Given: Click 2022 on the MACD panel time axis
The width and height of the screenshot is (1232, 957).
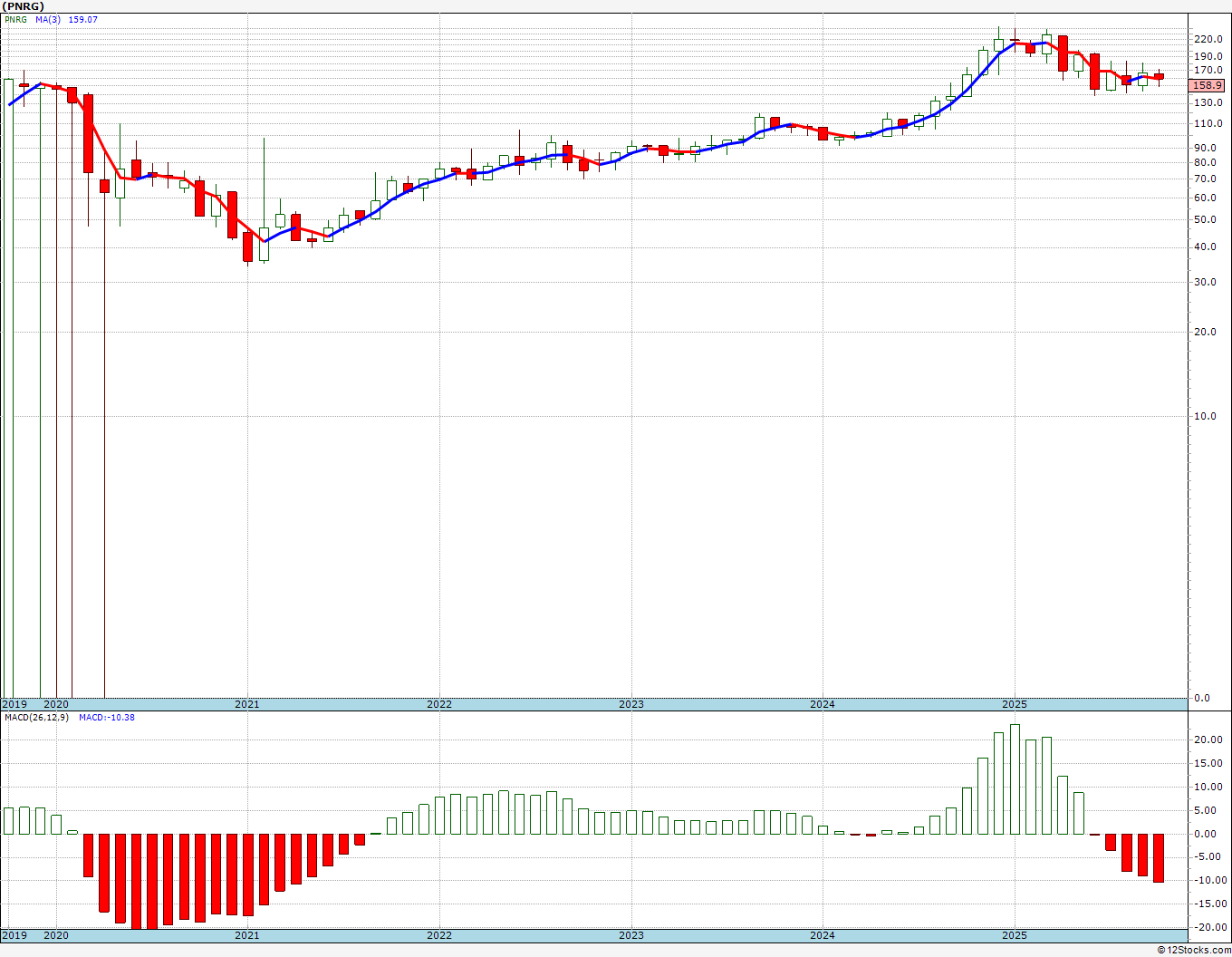Looking at the screenshot, I should [439, 935].
